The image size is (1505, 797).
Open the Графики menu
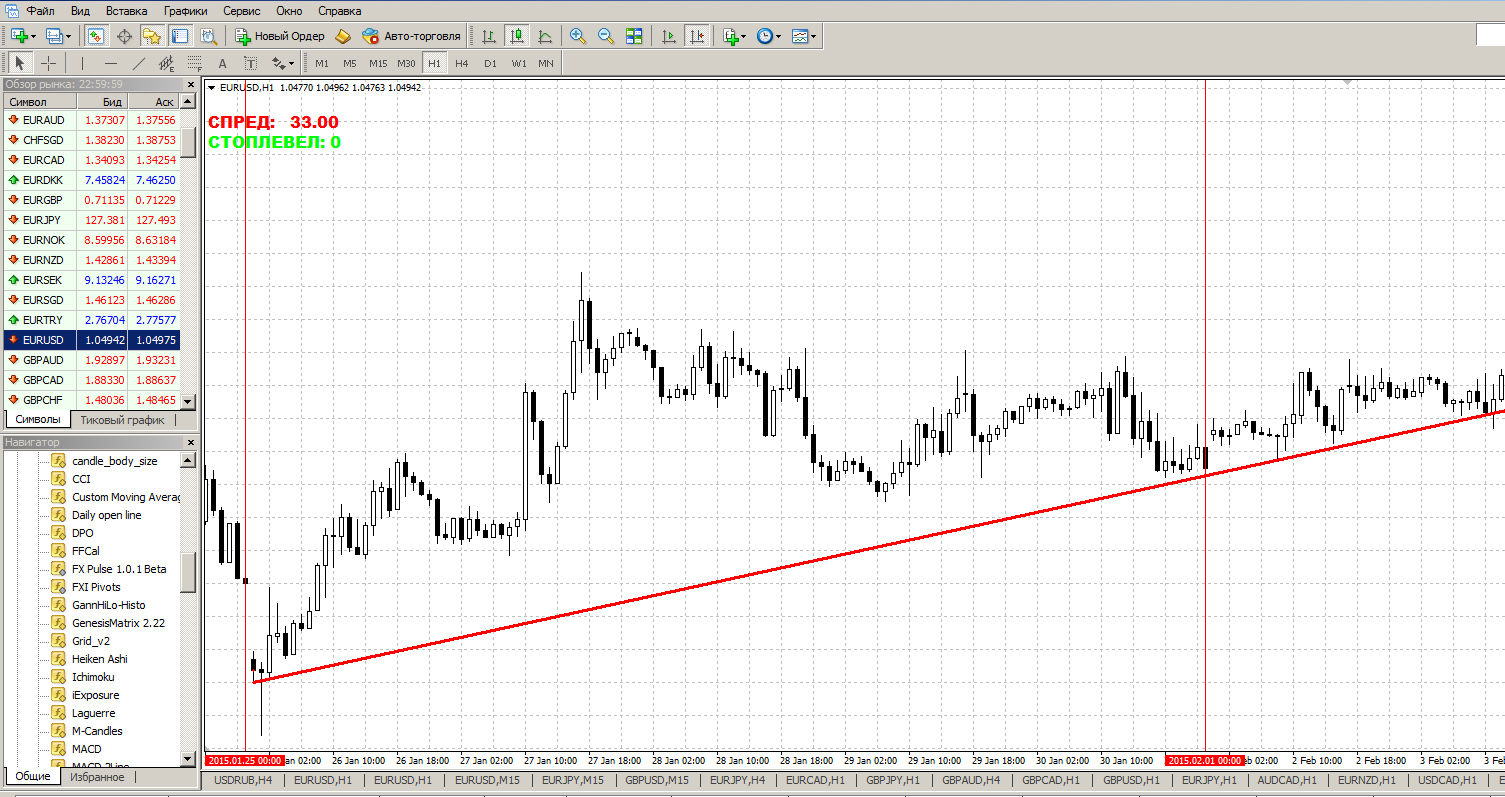(x=186, y=11)
